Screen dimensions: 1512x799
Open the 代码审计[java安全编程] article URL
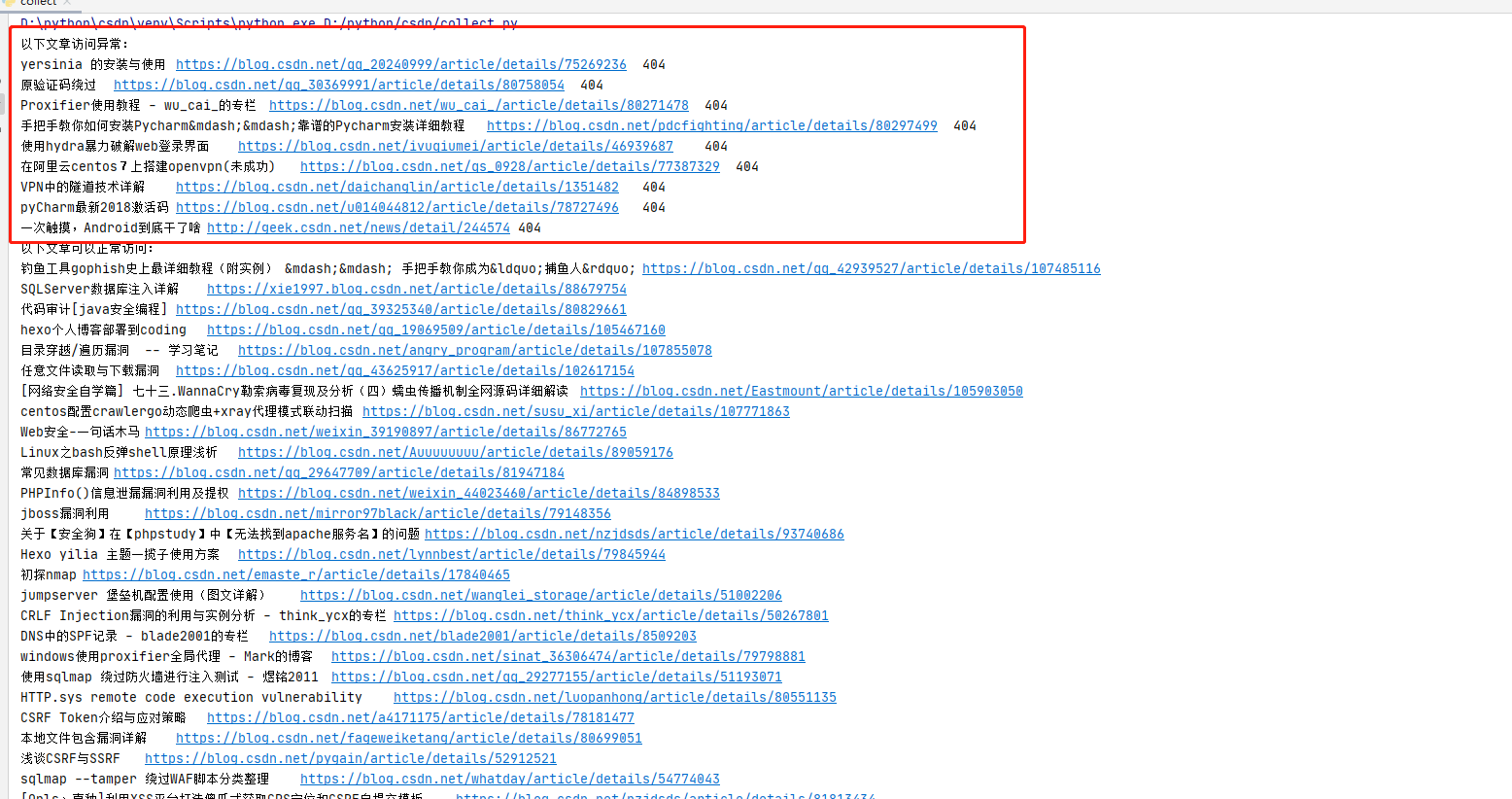coord(401,309)
